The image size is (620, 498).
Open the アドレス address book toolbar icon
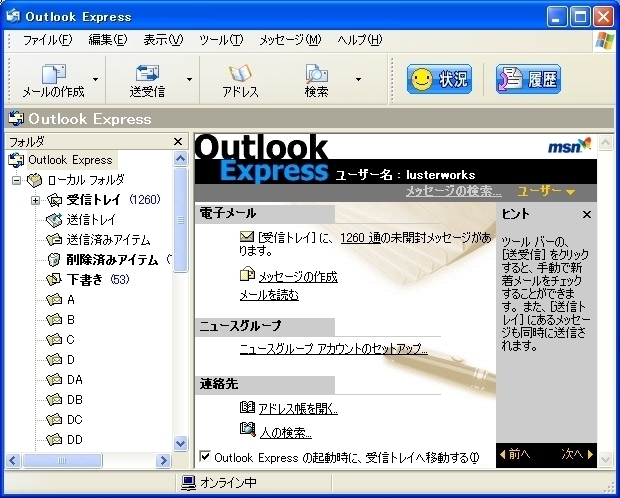pyautogui.click(x=240, y=73)
